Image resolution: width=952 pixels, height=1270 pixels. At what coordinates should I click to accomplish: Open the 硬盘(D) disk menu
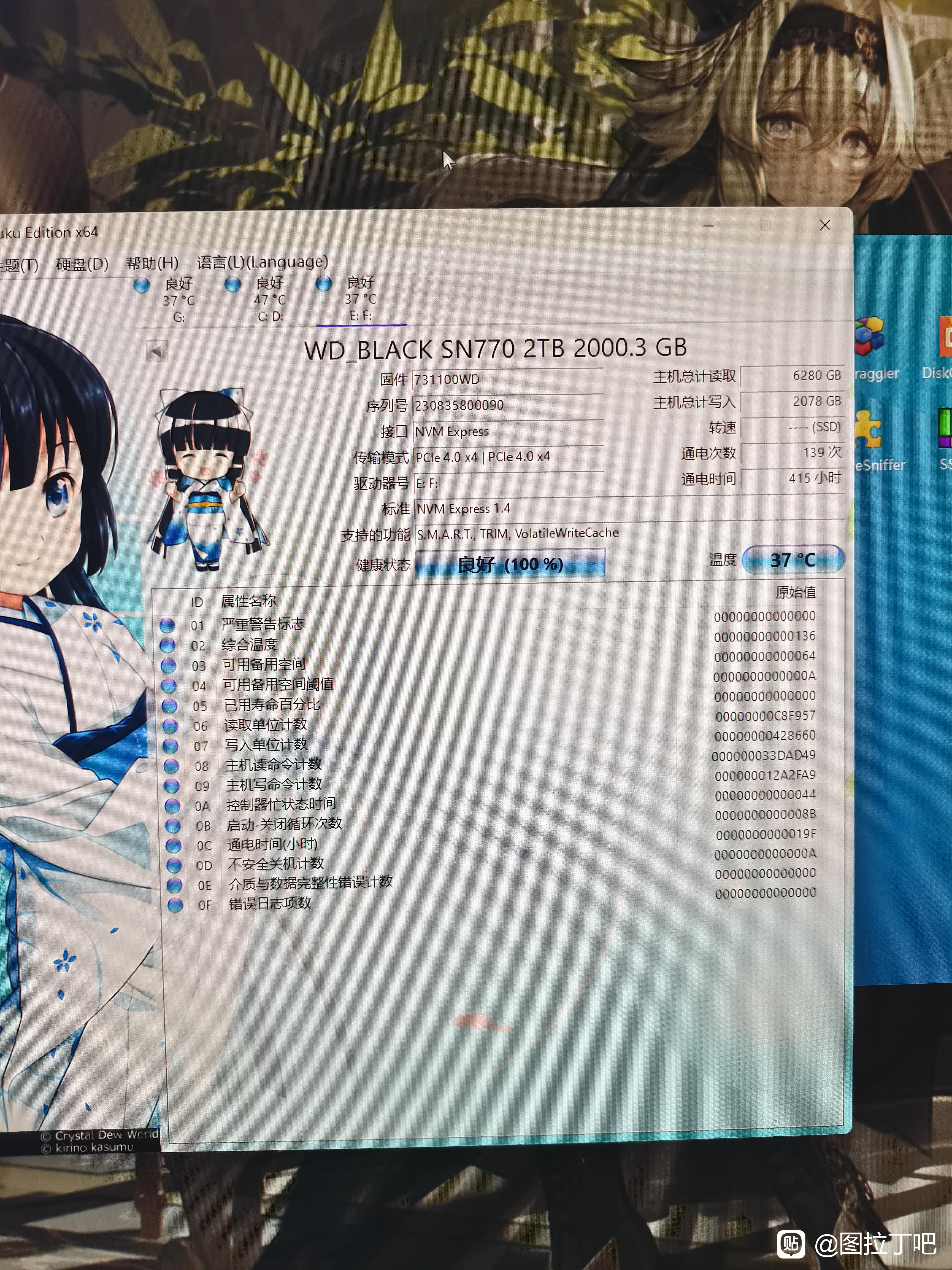point(82,263)
